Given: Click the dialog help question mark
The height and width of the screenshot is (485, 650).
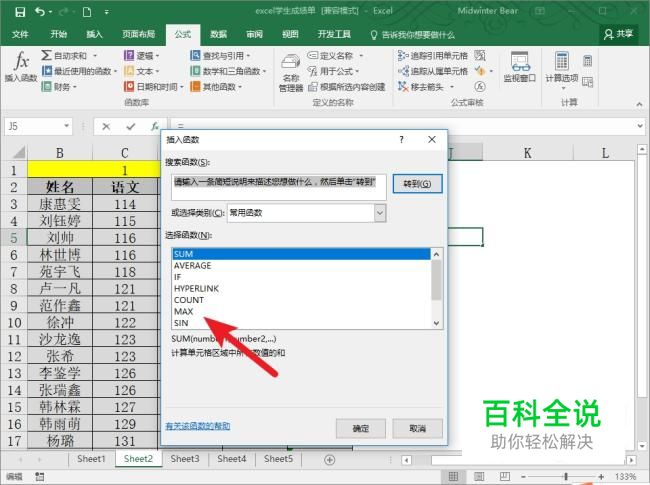Looking at the screenshot, I should [401, 140].
